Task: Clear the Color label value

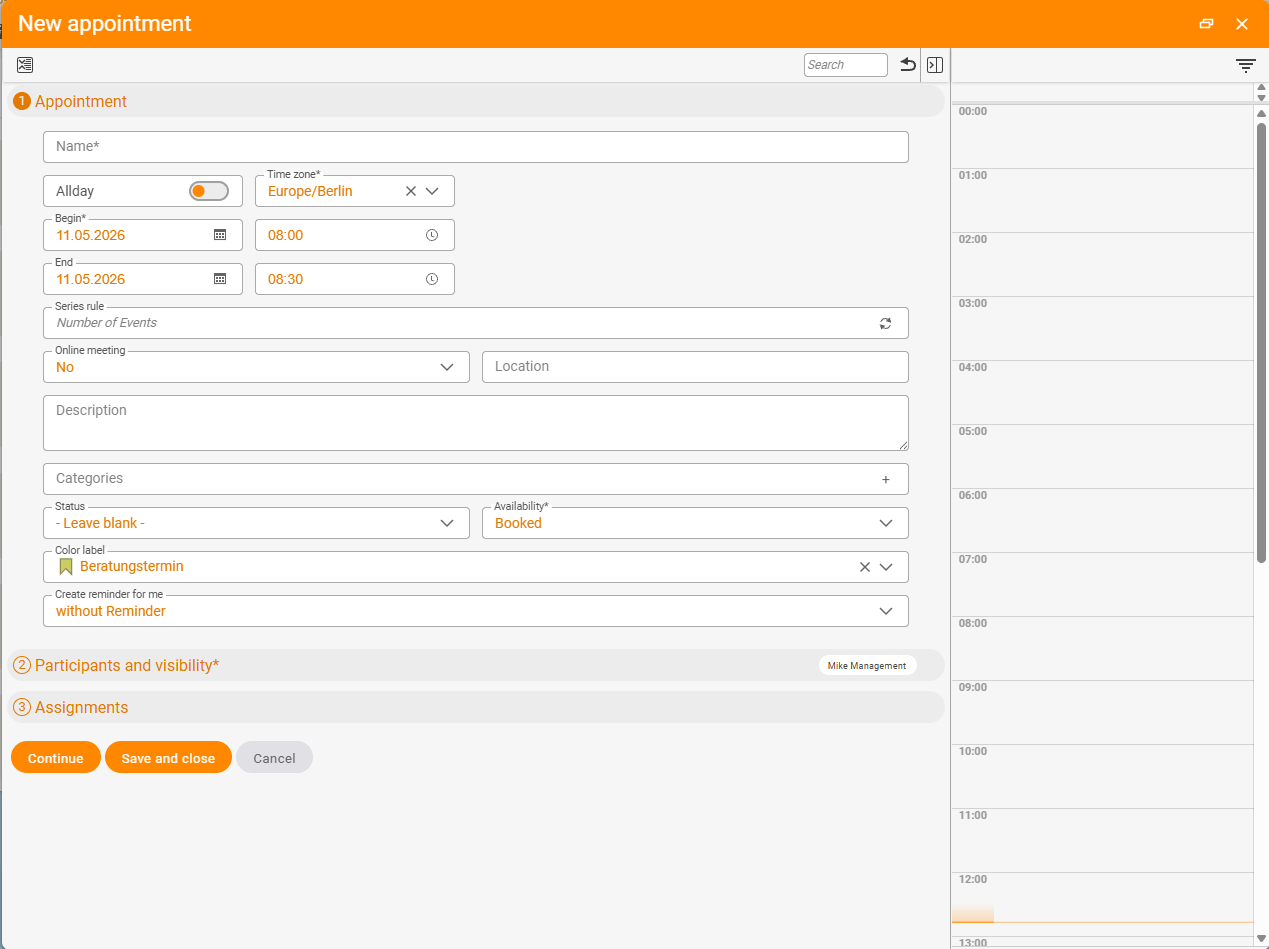Action: [x=865, y=567]
